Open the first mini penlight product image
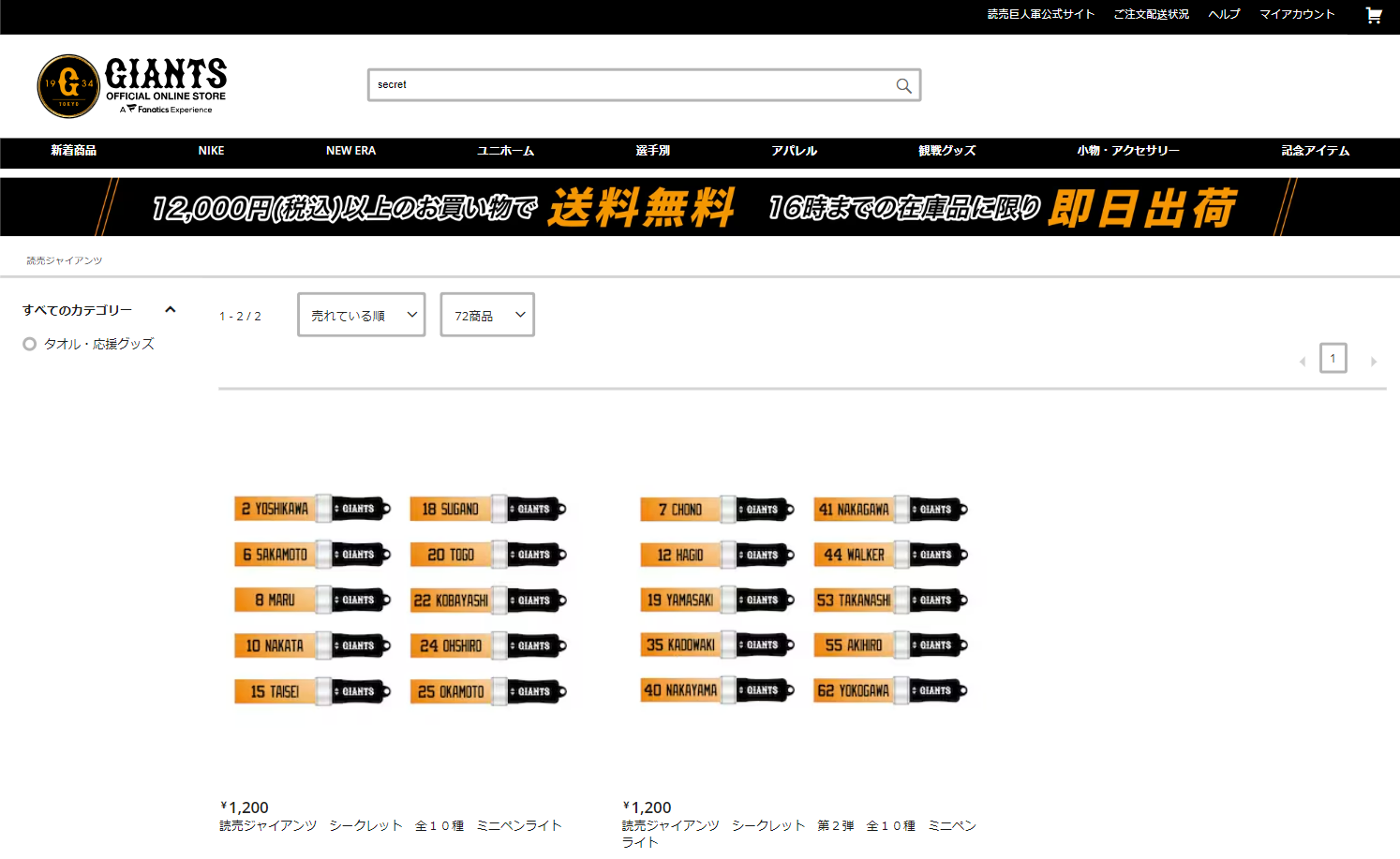The width and height of the screenshot is (1400, 859). pyautogui.click(x=400, y=600)
